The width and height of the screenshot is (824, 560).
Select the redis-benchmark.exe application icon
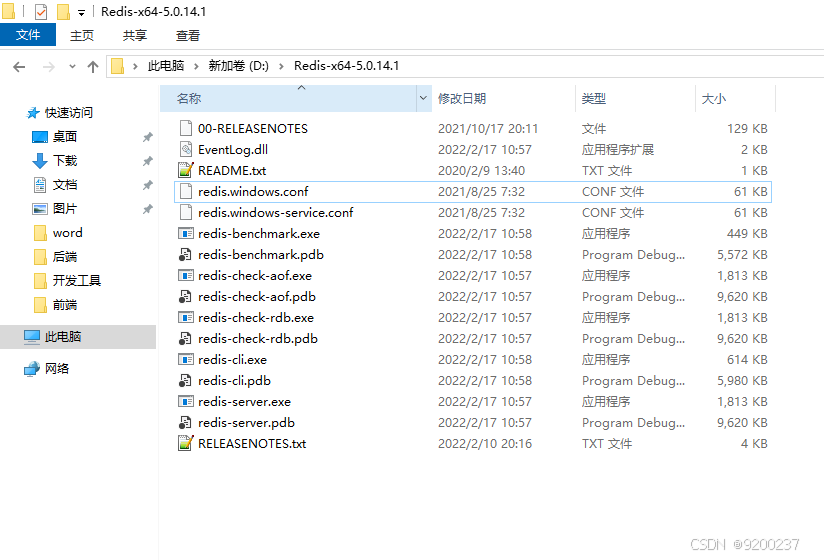(186, 233)
